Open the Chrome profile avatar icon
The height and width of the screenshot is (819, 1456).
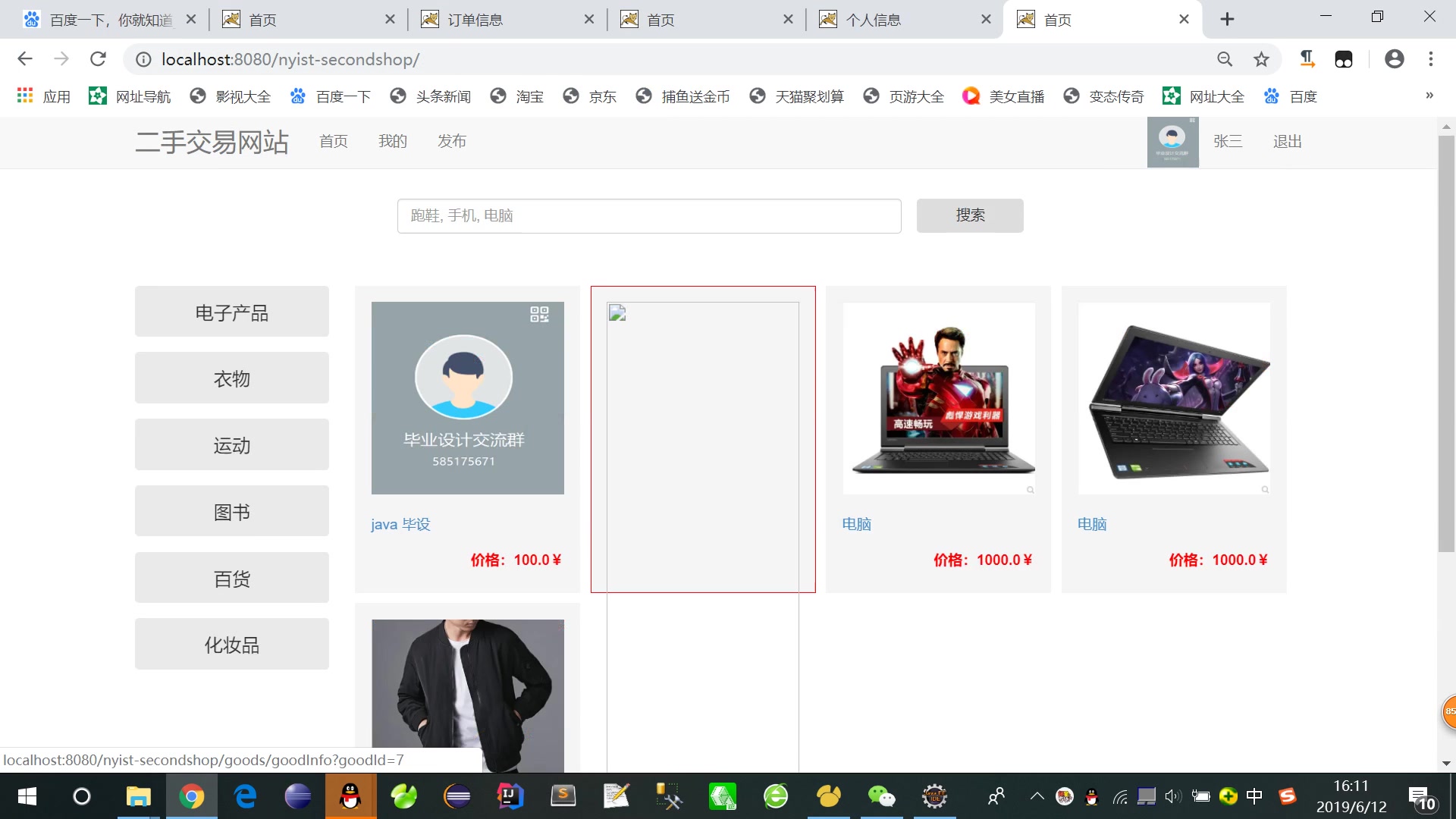1395,59
